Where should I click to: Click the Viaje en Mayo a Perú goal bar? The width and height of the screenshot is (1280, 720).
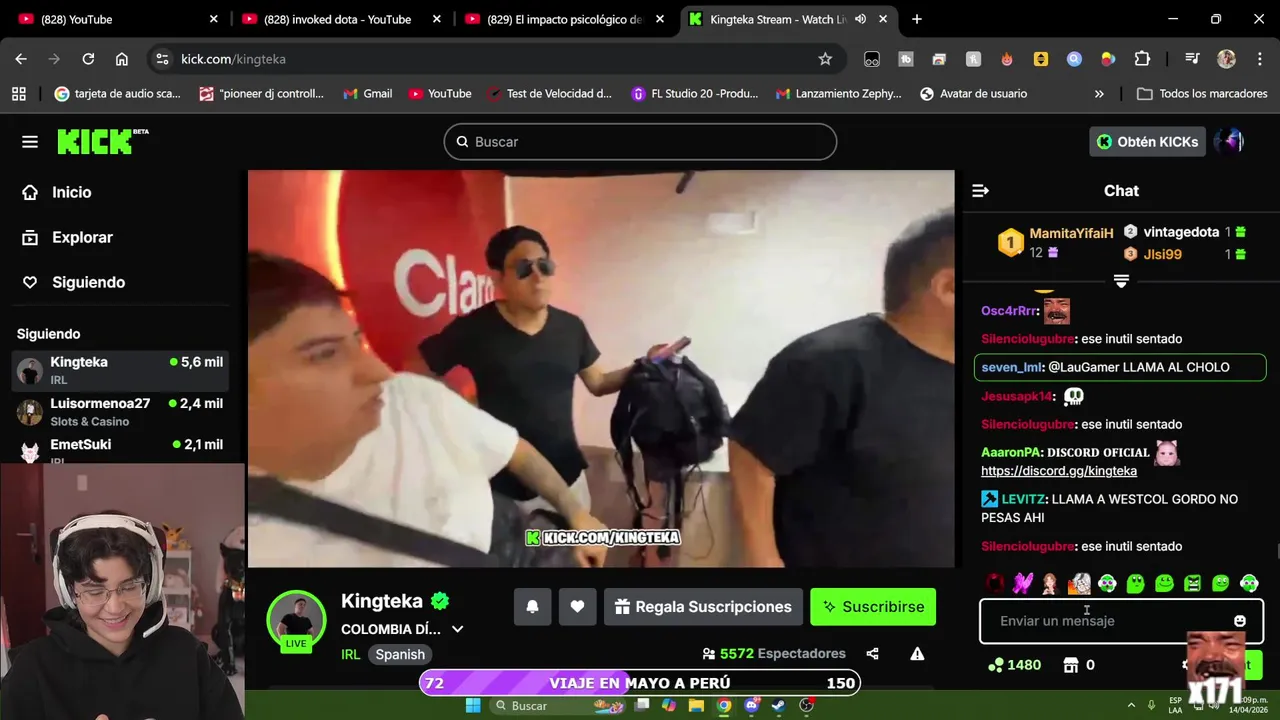click(640, 683)
